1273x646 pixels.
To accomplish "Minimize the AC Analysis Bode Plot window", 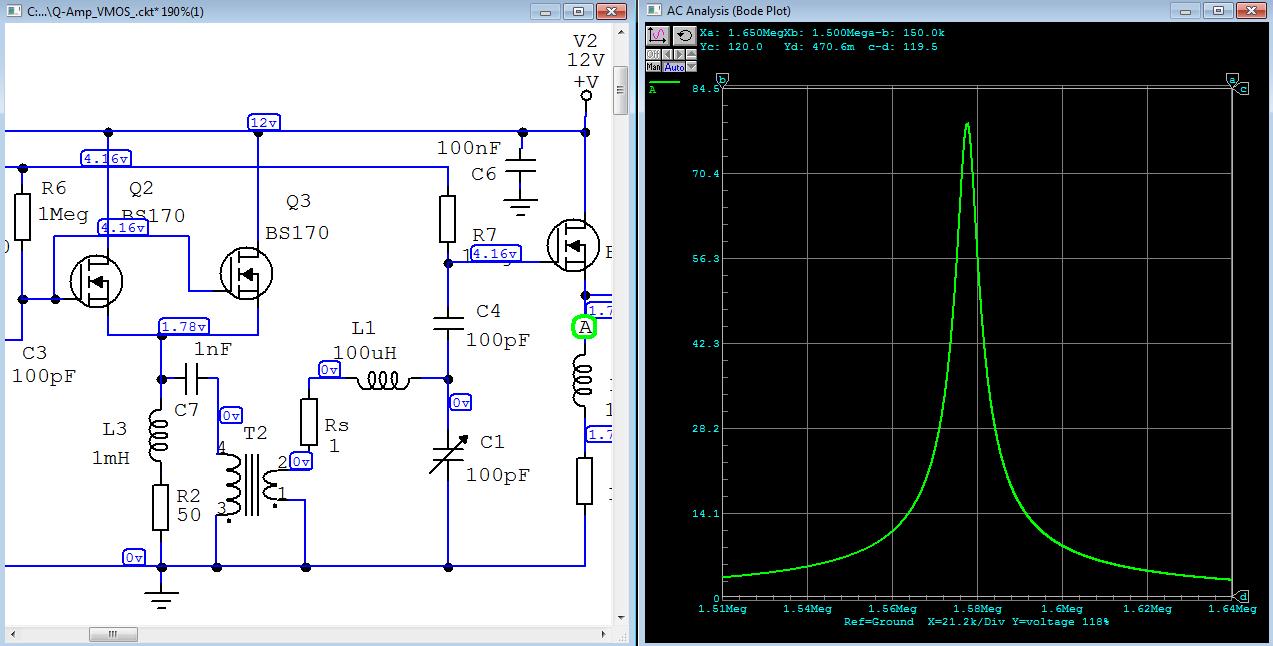I will tap(1184, 10).
